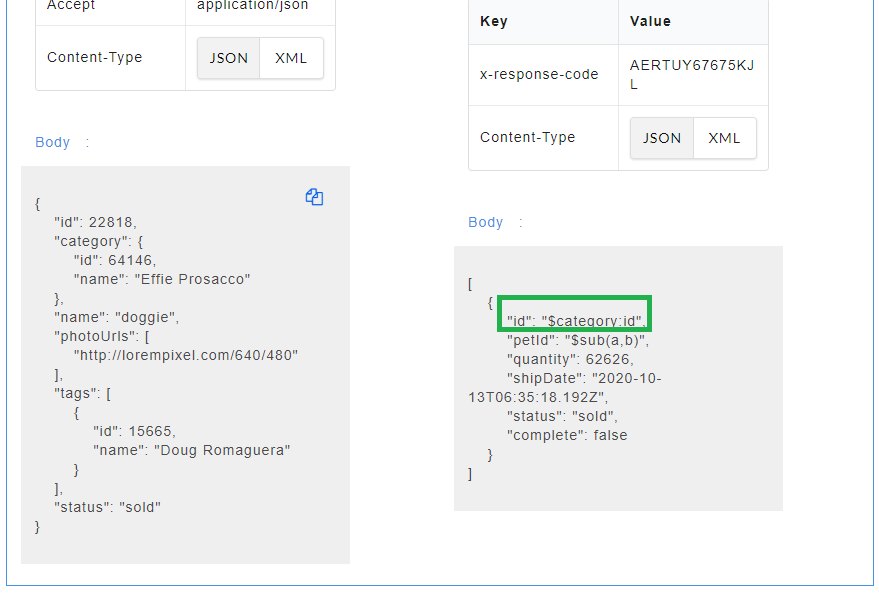The width and height of the screenshot is (879, 607).
Task: Select XML format for request Content-Type
Action: (x=290, y=58)
